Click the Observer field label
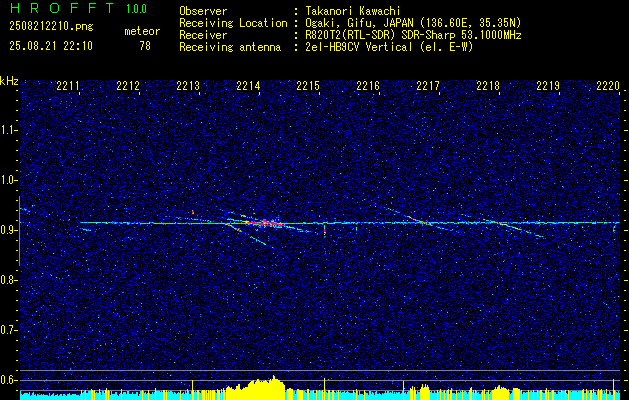The height and width of the screenshot is (400, 629). point(203,11)
